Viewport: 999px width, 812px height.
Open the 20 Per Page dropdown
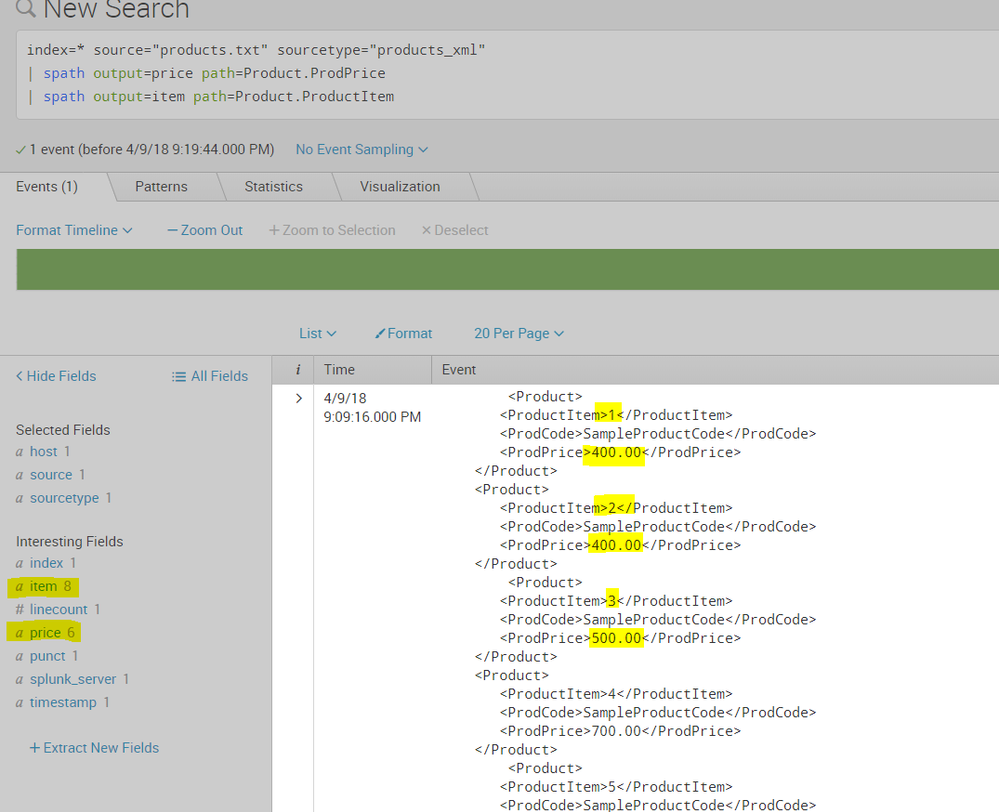518,334
